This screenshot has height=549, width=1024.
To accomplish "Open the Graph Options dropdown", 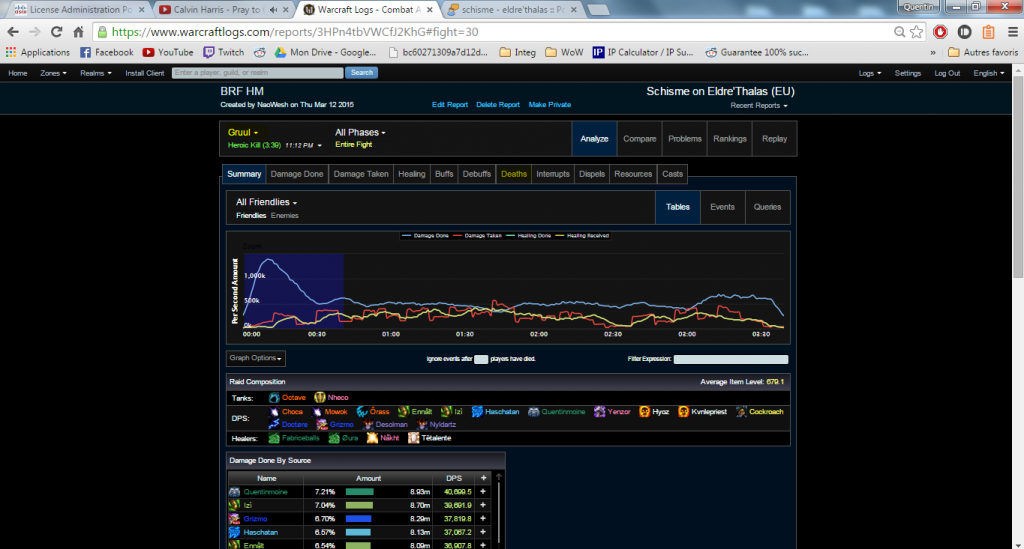I will (x=255, y=358).
